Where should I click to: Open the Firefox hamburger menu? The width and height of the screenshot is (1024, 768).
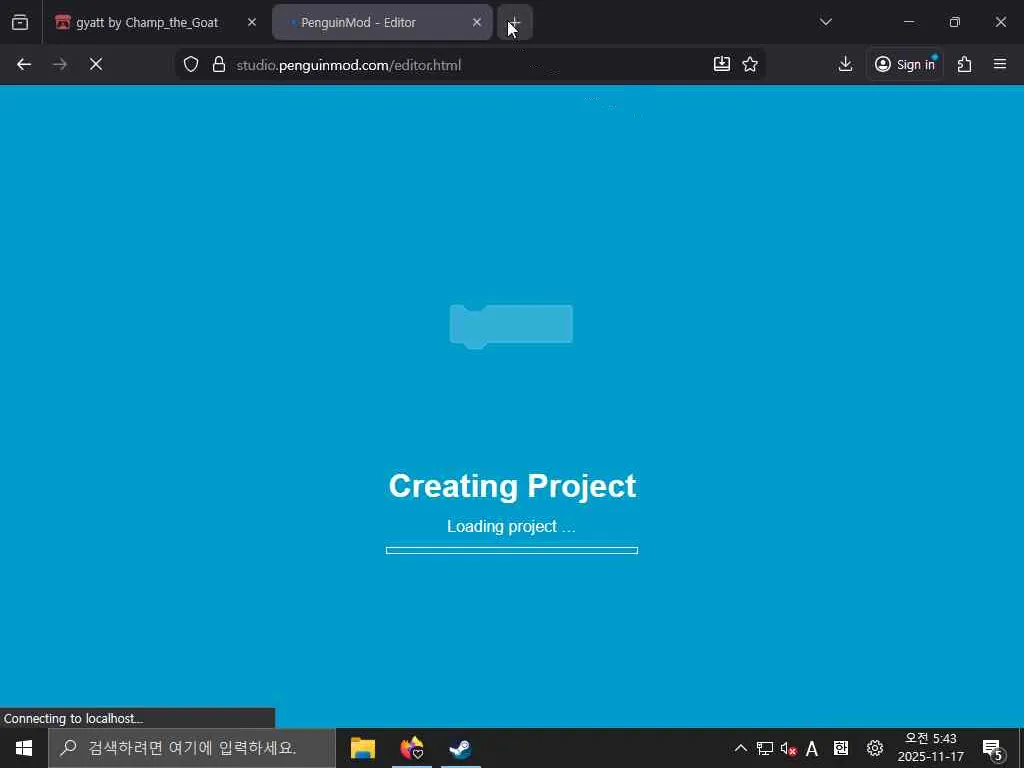(1000, 64)
